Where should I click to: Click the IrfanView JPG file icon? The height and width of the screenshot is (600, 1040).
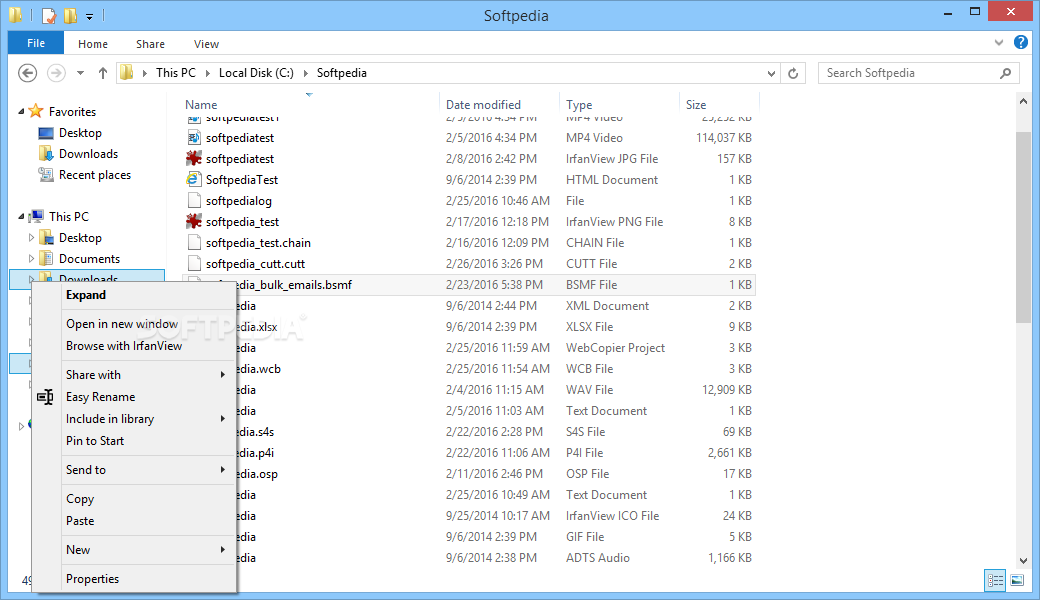[194, 158]
